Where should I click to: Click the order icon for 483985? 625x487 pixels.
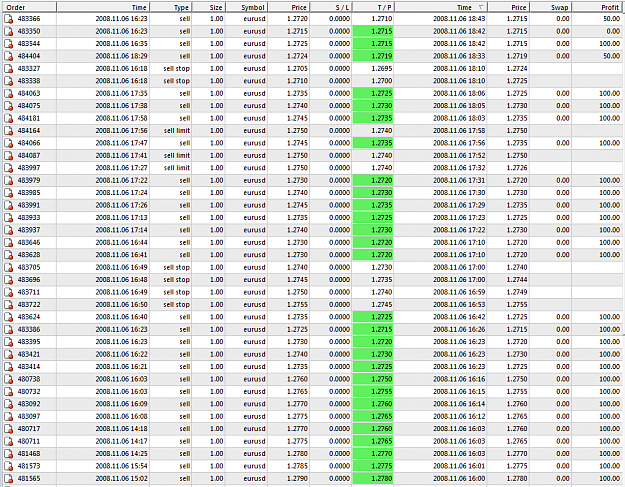(8, 192)
